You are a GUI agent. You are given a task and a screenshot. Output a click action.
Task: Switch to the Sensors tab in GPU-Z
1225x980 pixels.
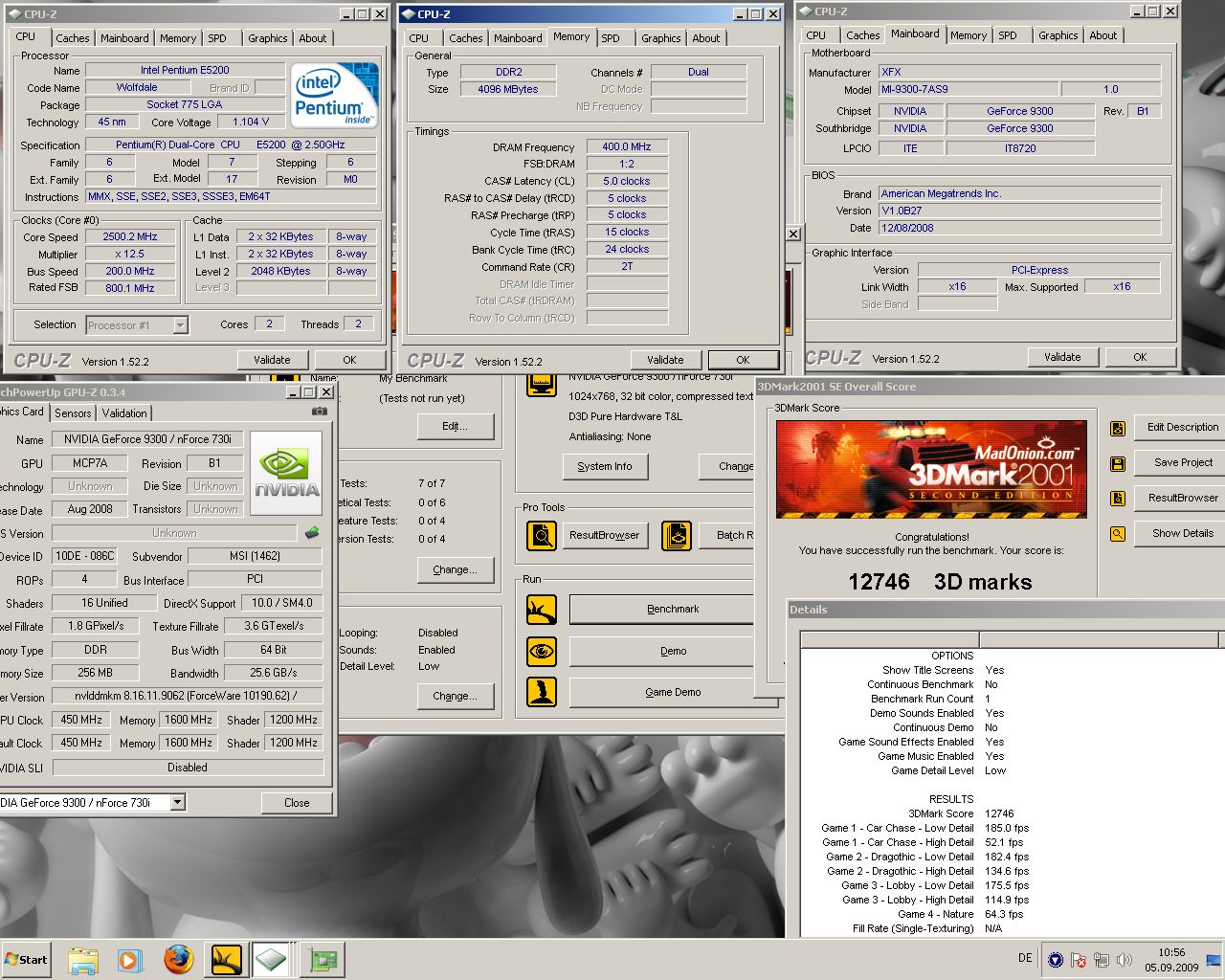73,413
